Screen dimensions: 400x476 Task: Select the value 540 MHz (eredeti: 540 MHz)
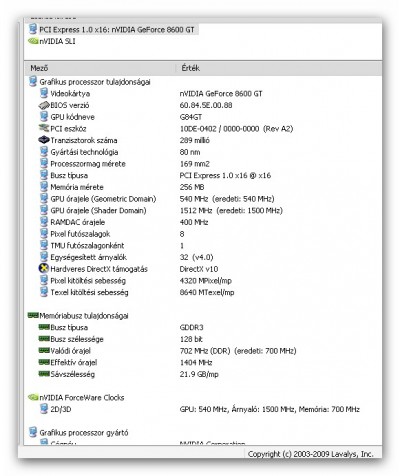pos(227,199)
